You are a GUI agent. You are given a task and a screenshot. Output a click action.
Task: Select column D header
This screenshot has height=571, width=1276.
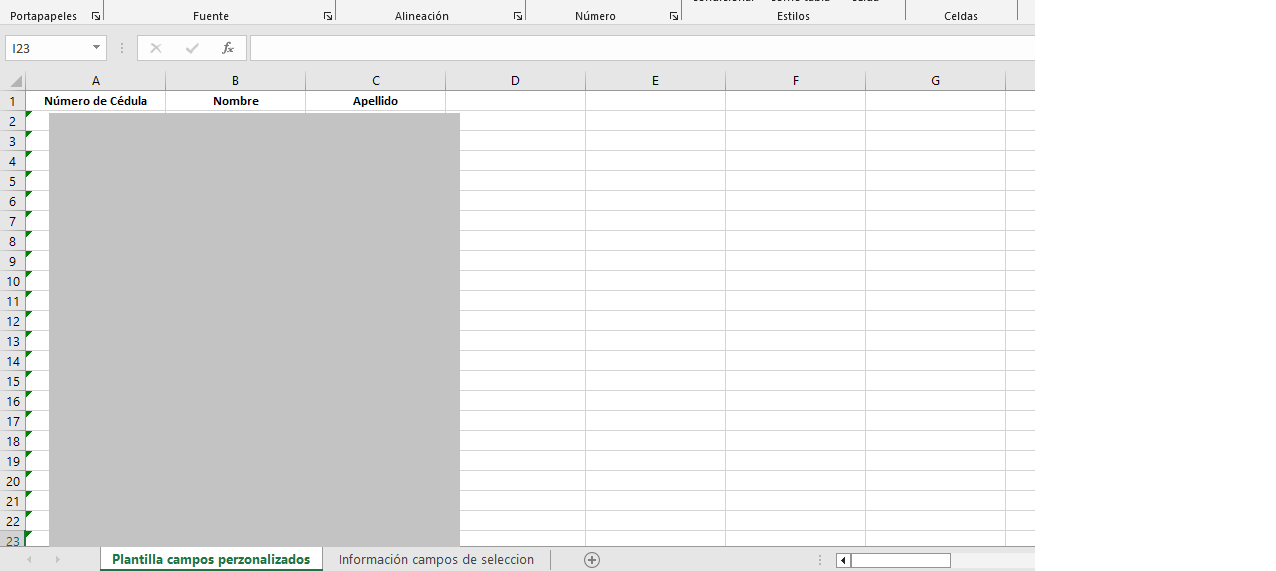(x=516, y=81)
